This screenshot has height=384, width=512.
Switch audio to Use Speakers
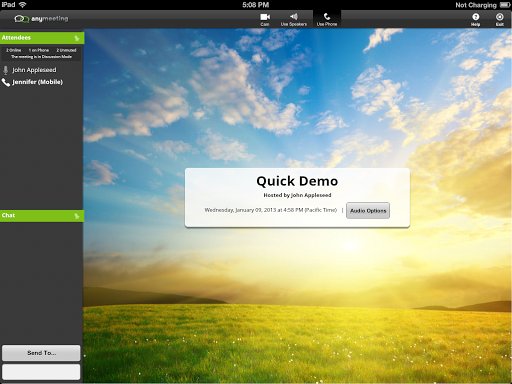[294, 19]
